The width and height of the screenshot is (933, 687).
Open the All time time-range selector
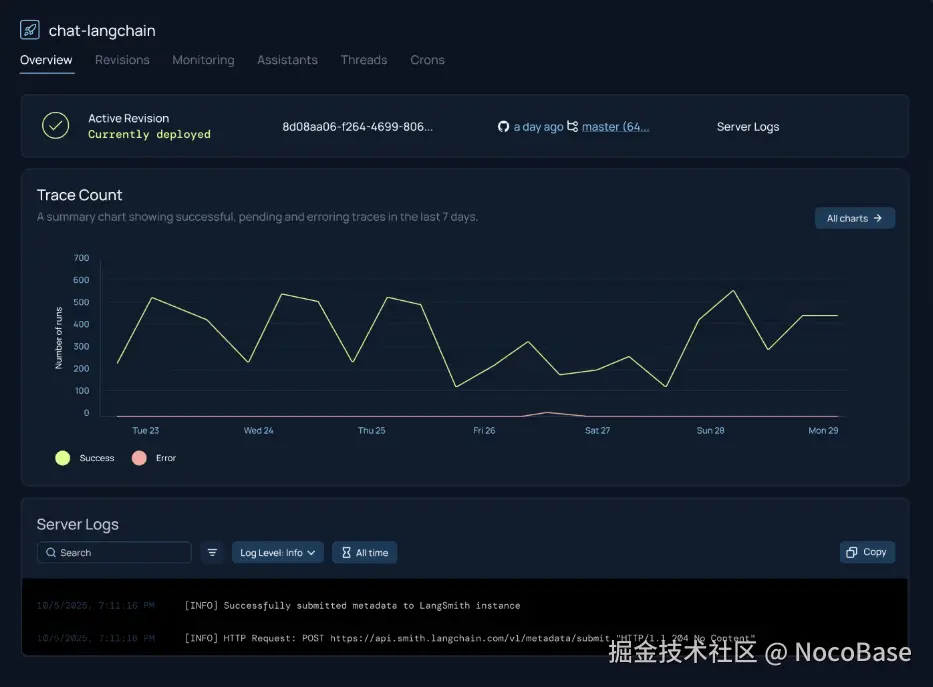pos(364,552)
